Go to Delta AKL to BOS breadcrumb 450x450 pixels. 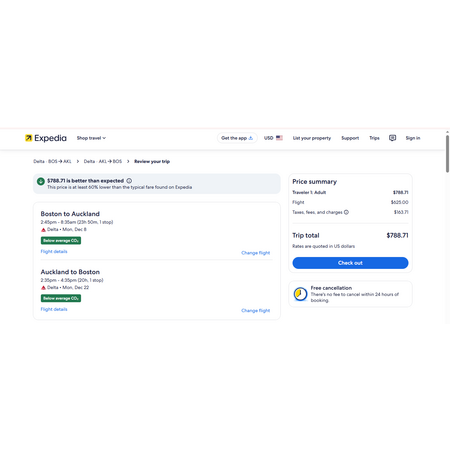point(103,161)
